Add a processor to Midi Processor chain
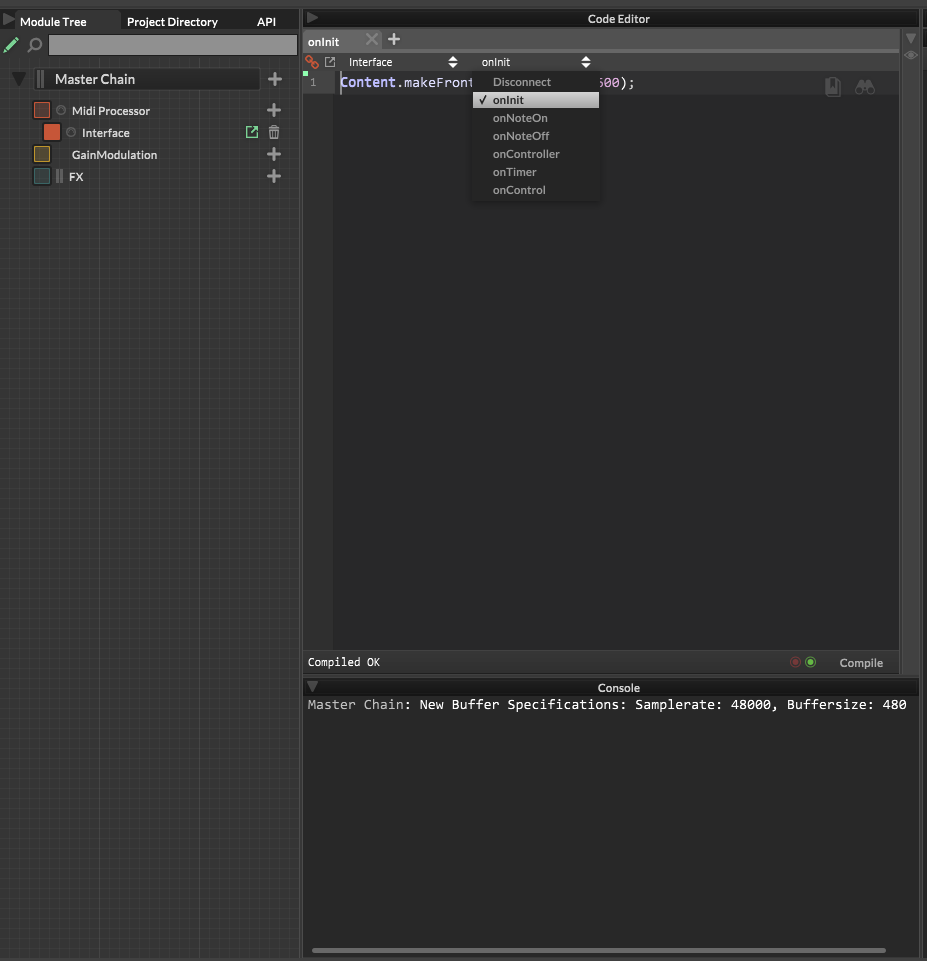 (x=274, y=110)
